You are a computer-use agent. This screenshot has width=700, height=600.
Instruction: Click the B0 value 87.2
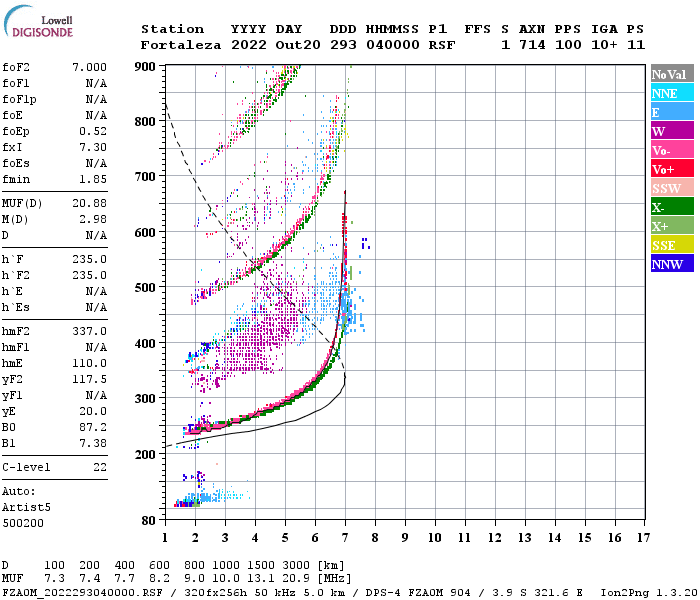coord(93,428)
